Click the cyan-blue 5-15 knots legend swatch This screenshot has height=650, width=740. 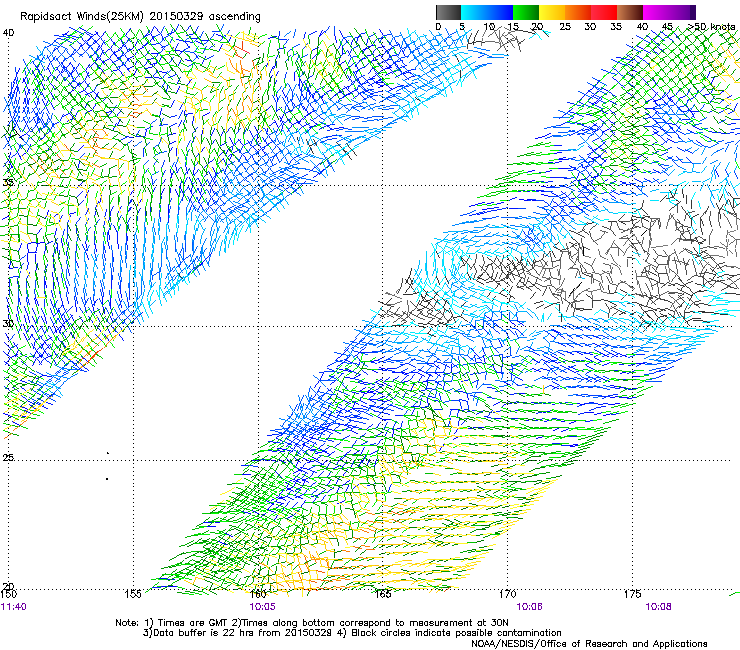487,12
